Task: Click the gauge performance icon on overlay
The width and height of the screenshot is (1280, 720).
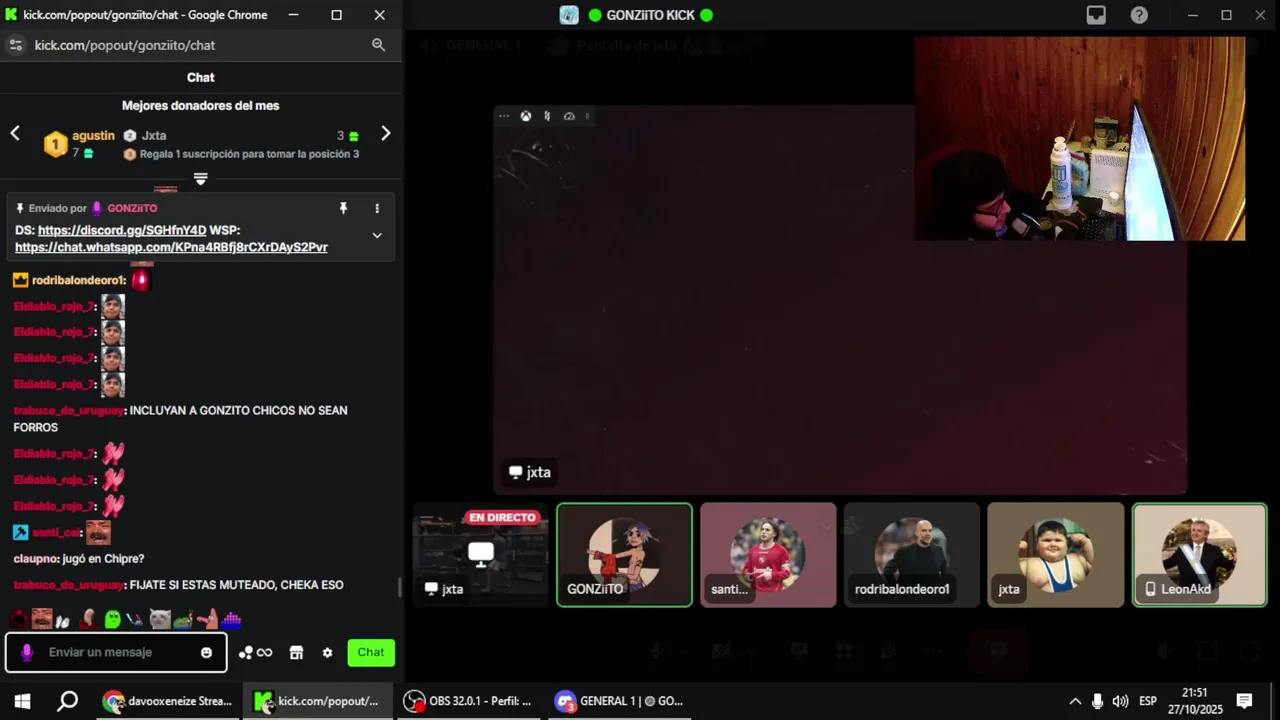Action: pyautogui.click(x=569, y=116)
